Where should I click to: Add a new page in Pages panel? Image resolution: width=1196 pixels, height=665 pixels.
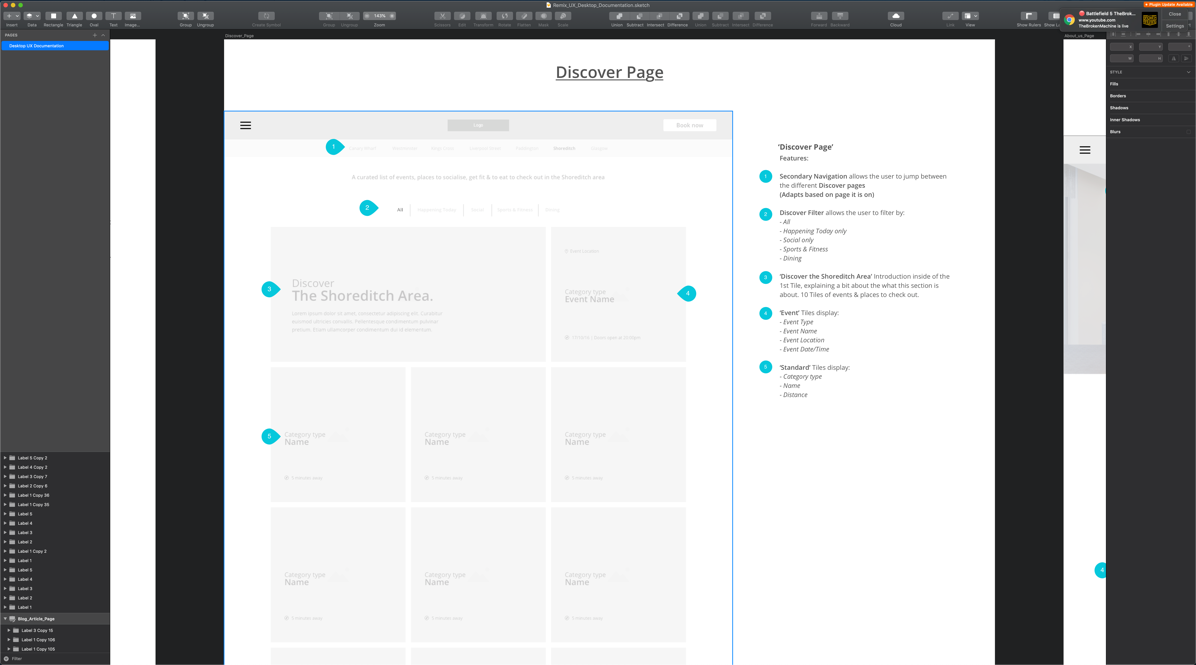tap(95, 35)
